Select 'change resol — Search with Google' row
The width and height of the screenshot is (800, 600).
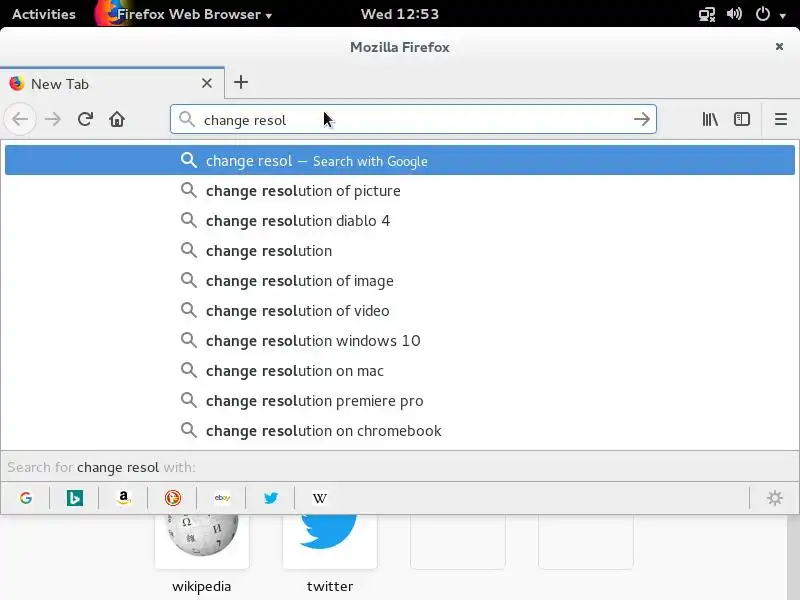tap(400, 160)
